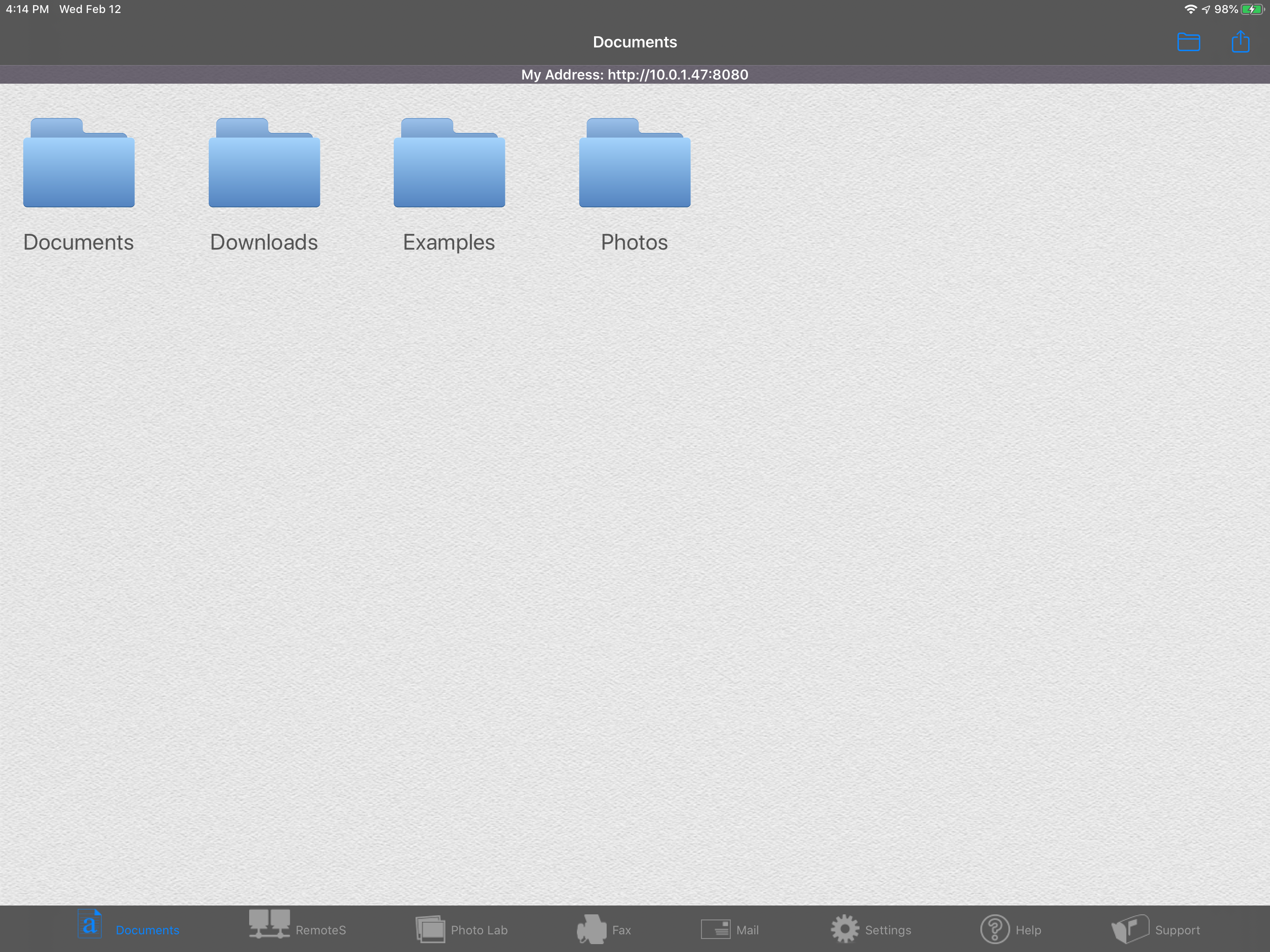Screen dimensions: 1270x952
Task: Switch to the Mail tab label
Action: coord(747,930)
